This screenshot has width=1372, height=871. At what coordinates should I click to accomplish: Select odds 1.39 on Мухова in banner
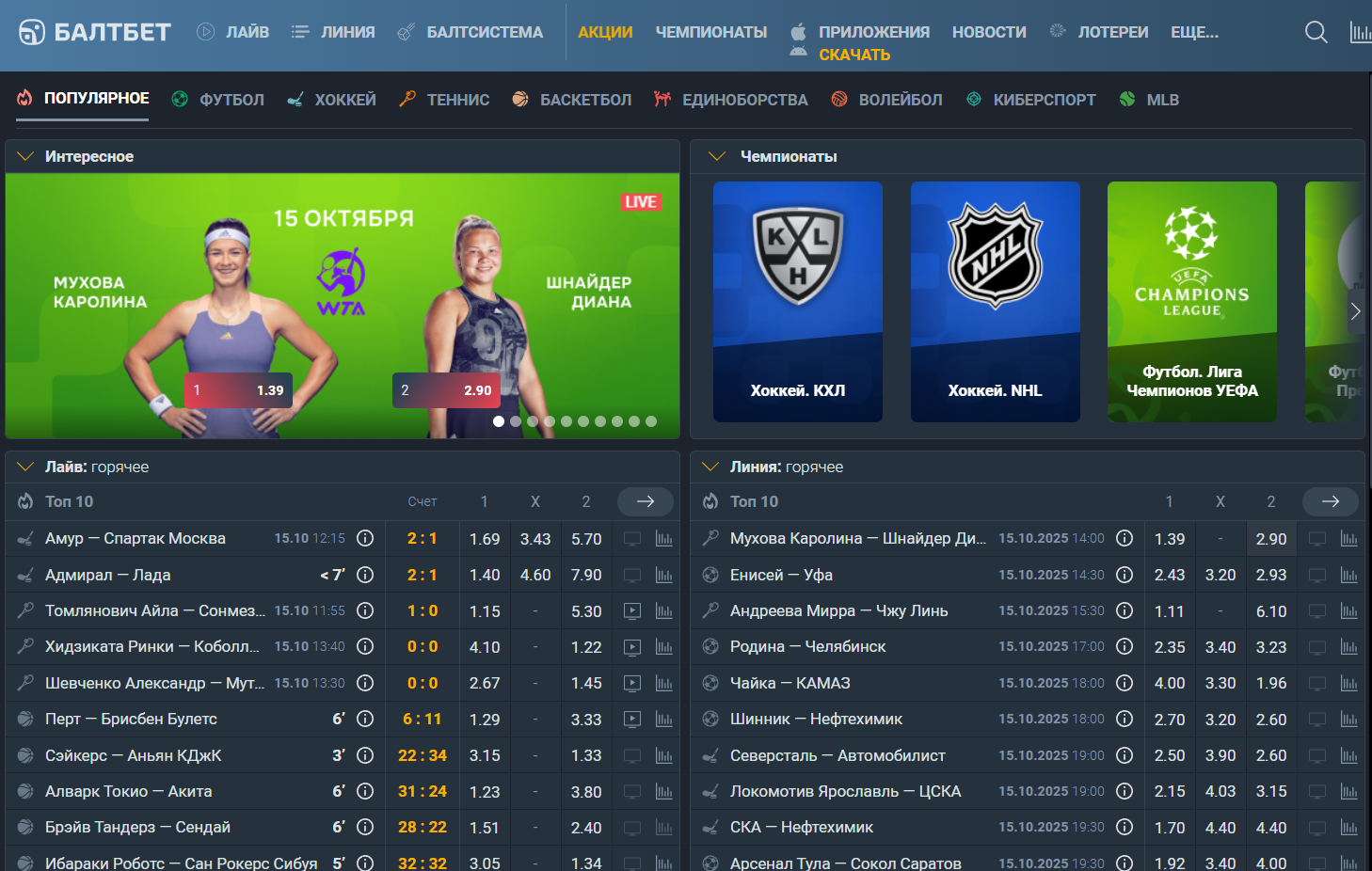coord(238,390)
